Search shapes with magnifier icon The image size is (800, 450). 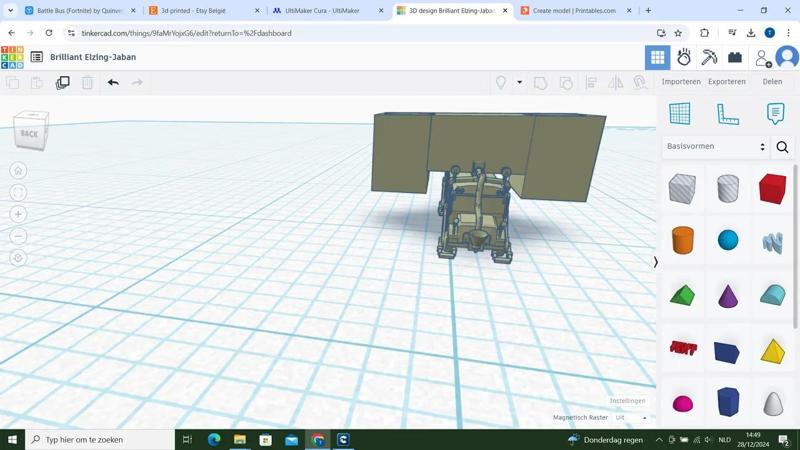[782, 147]
